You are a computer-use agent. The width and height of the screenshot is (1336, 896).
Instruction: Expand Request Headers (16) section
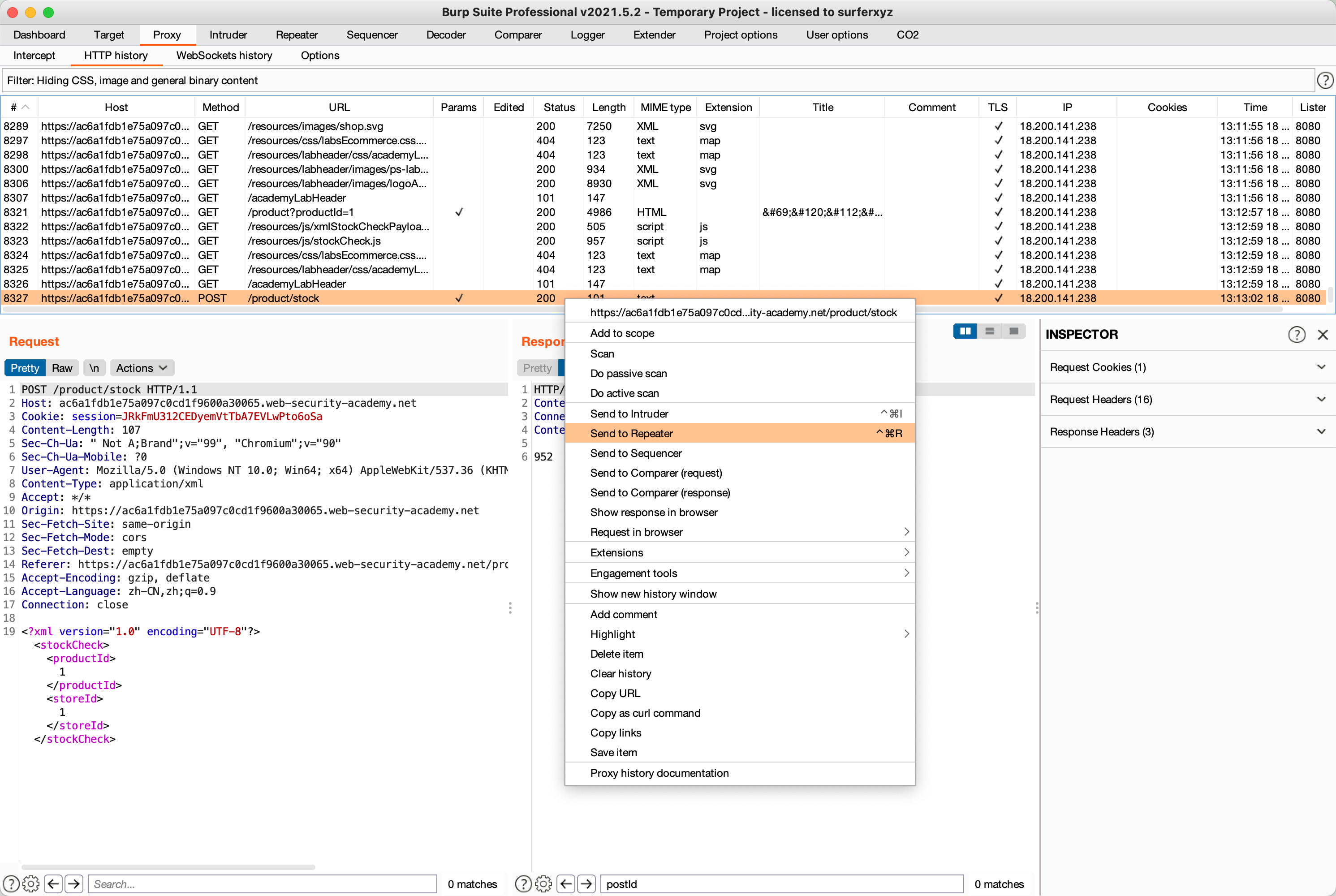pos(1188,400)
